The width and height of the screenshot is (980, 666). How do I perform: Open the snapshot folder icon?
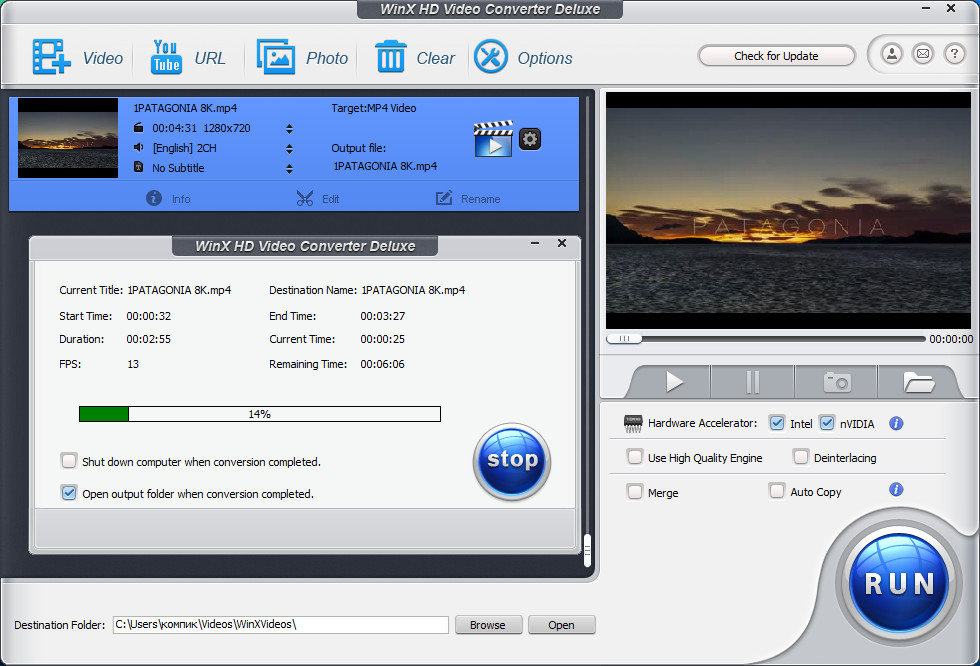tap(919, 382)
